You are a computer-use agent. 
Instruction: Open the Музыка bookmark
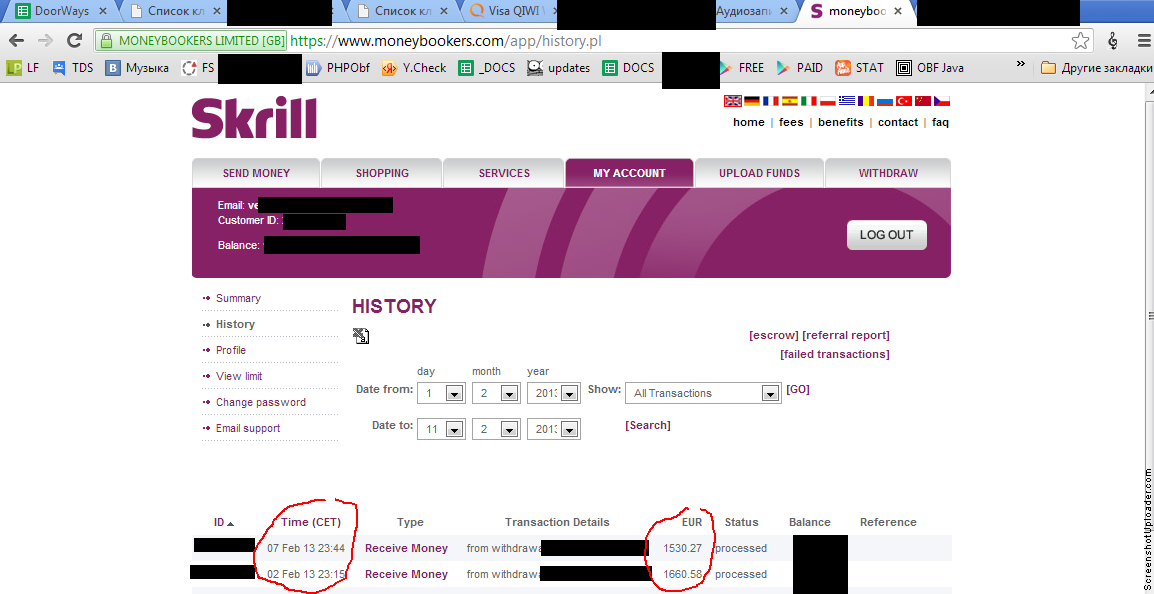(x=137, y=68)
